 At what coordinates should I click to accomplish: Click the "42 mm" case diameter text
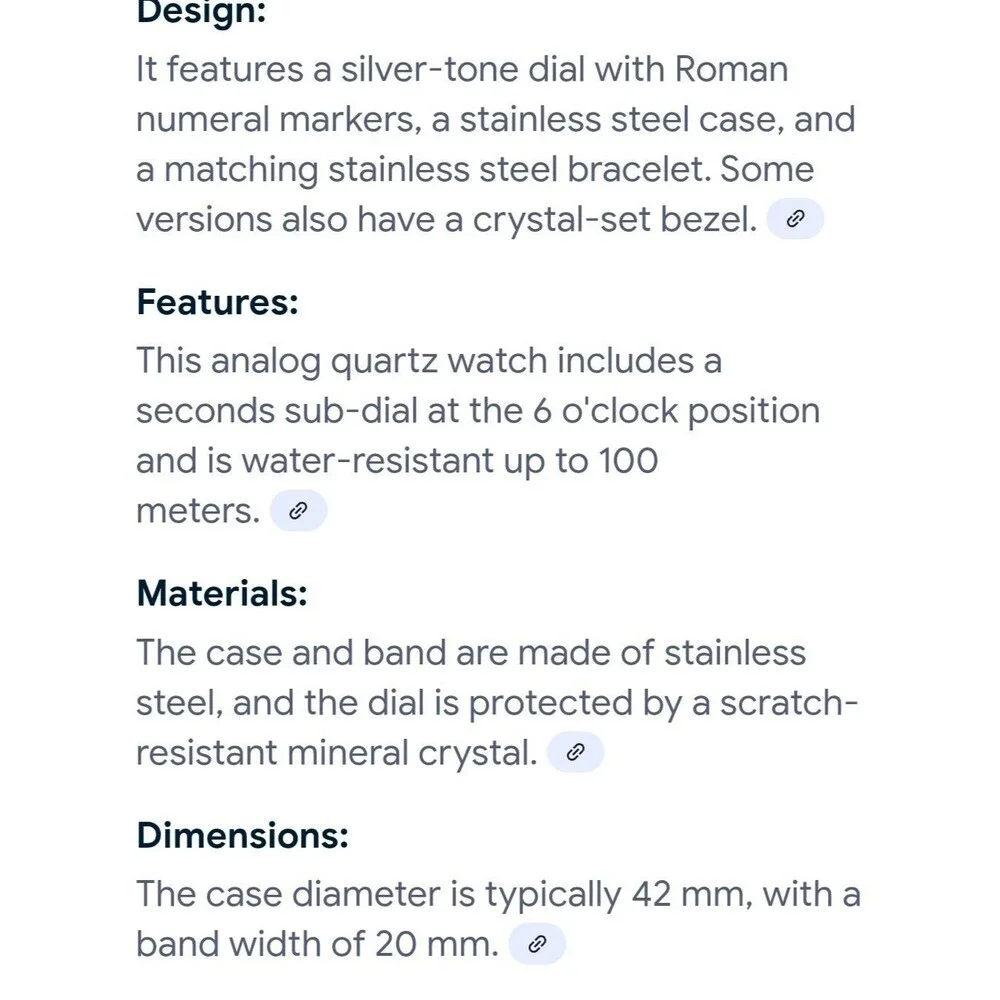687,893
